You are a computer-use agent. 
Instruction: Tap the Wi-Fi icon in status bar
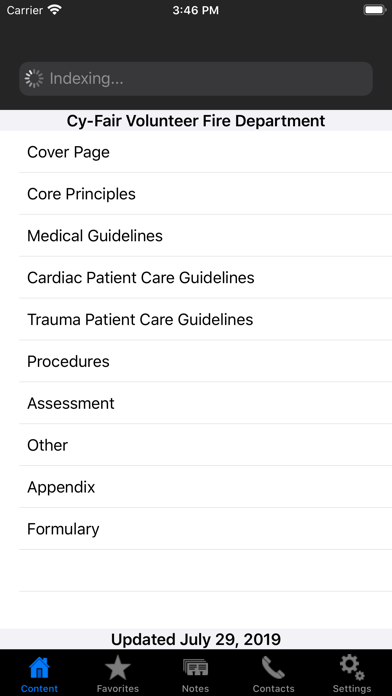(x=55, y=10)
